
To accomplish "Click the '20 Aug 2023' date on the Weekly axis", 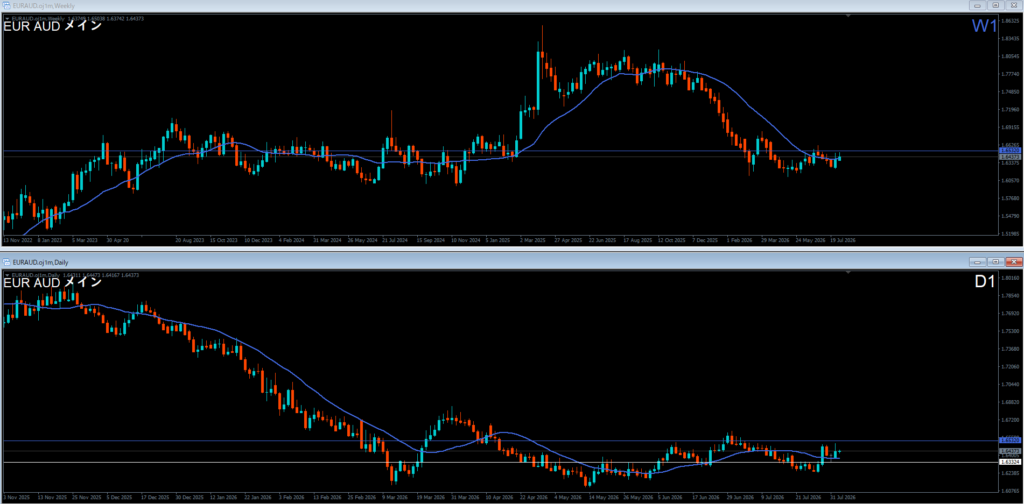I will pos(188,240).
